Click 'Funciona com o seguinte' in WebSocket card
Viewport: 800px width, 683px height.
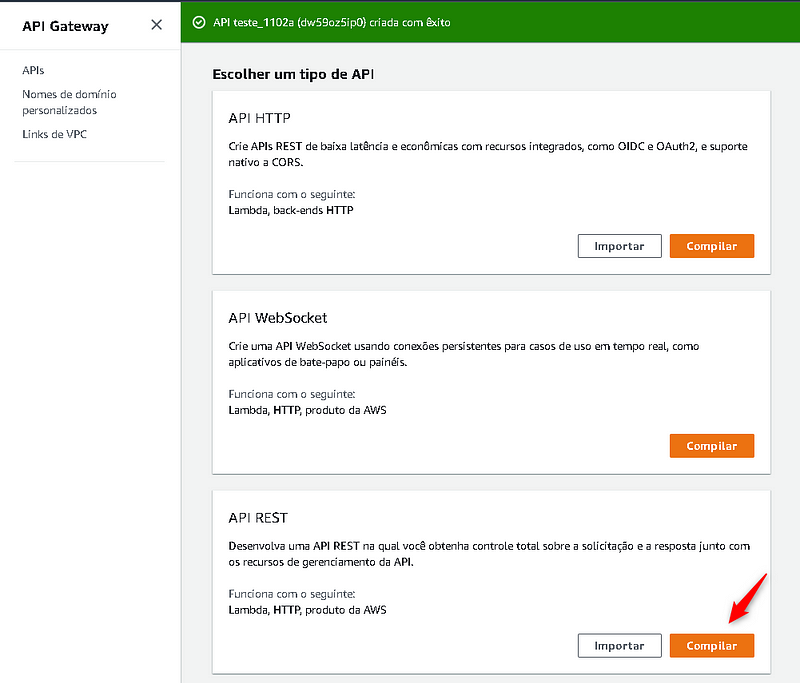[x=292, y=394]
